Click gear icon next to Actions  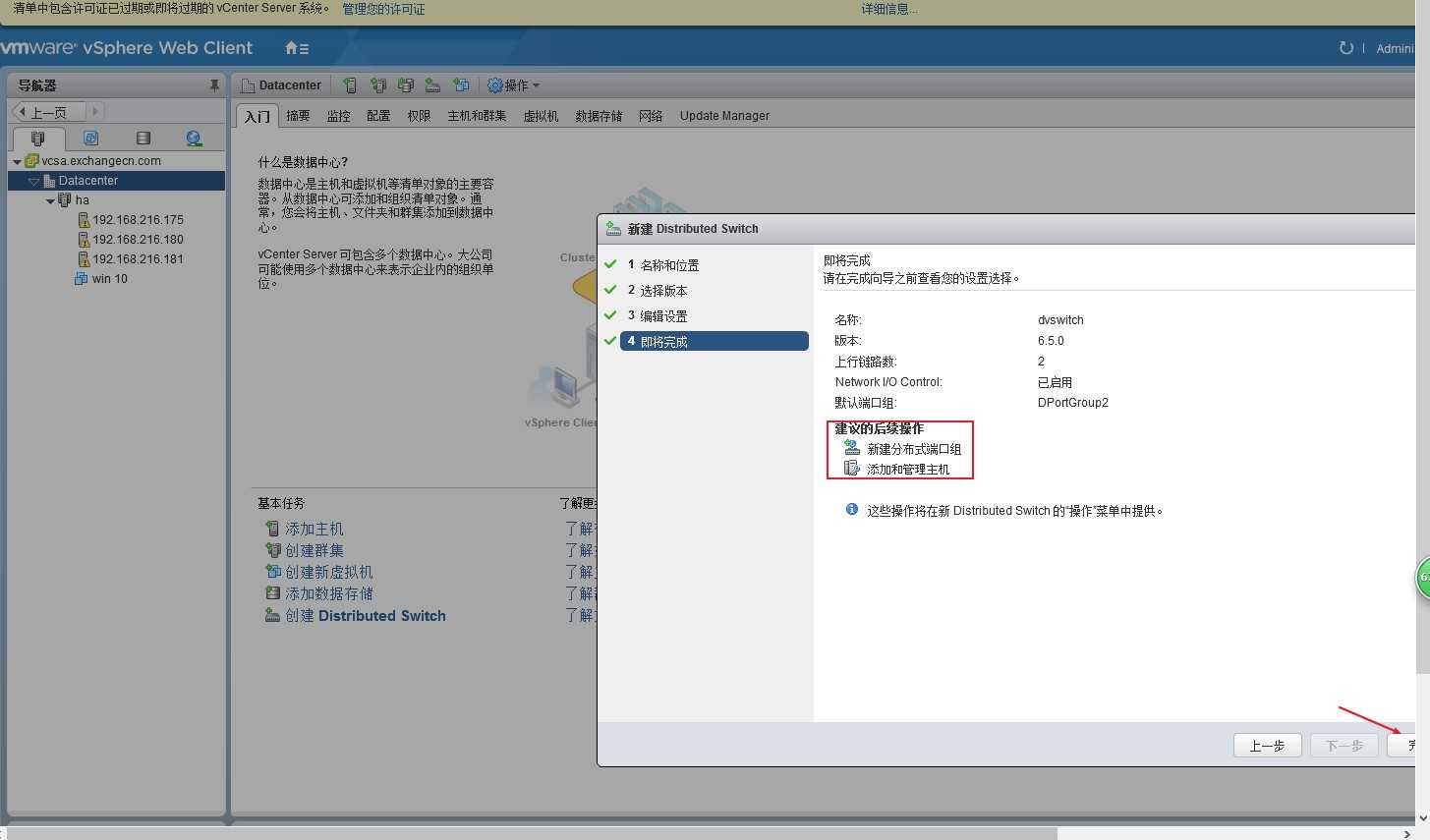[x=495, y=85]
